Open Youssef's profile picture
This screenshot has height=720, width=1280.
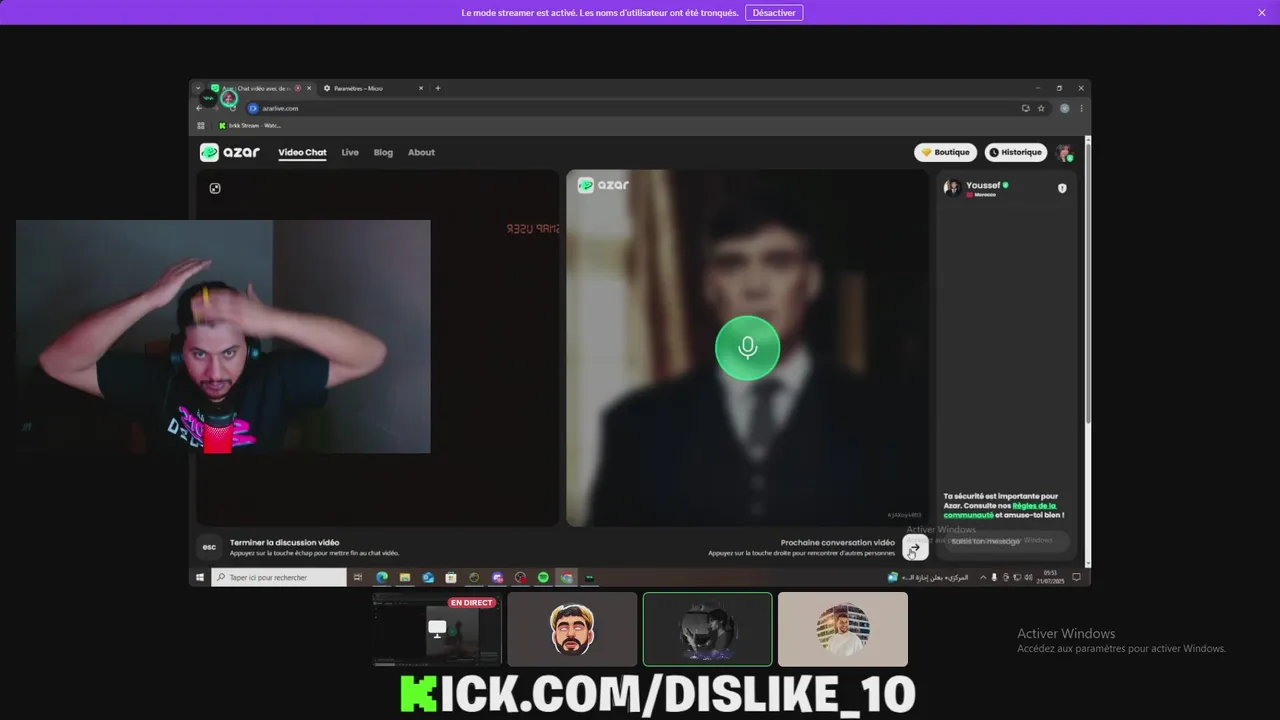tap(952, 187)
